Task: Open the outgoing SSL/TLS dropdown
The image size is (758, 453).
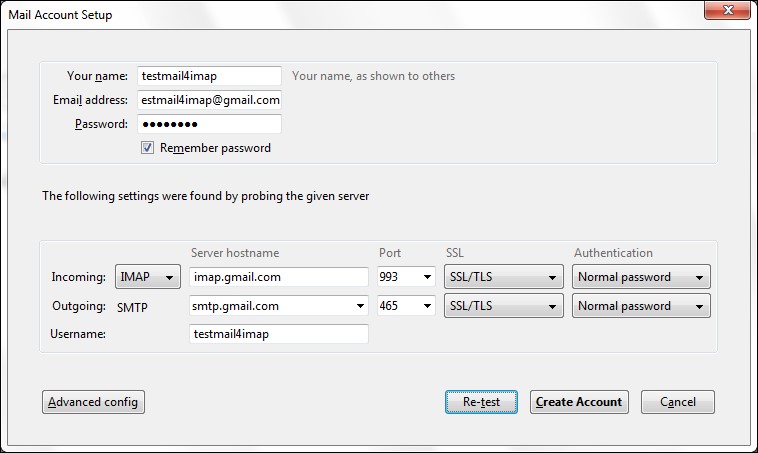Action: (504, 306)
